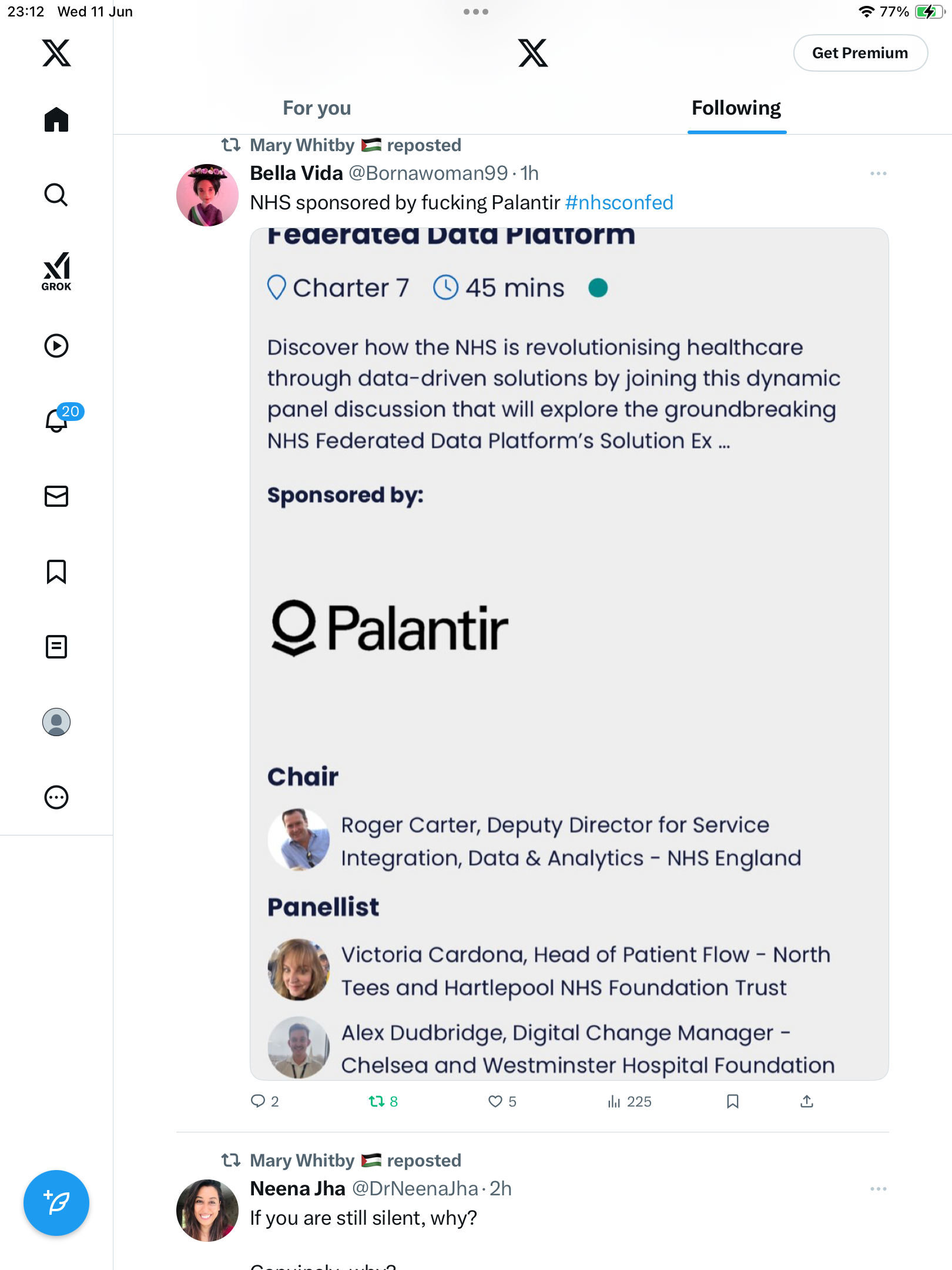
Task: Switch to the For you tab
Action: [x=317, y=108]
